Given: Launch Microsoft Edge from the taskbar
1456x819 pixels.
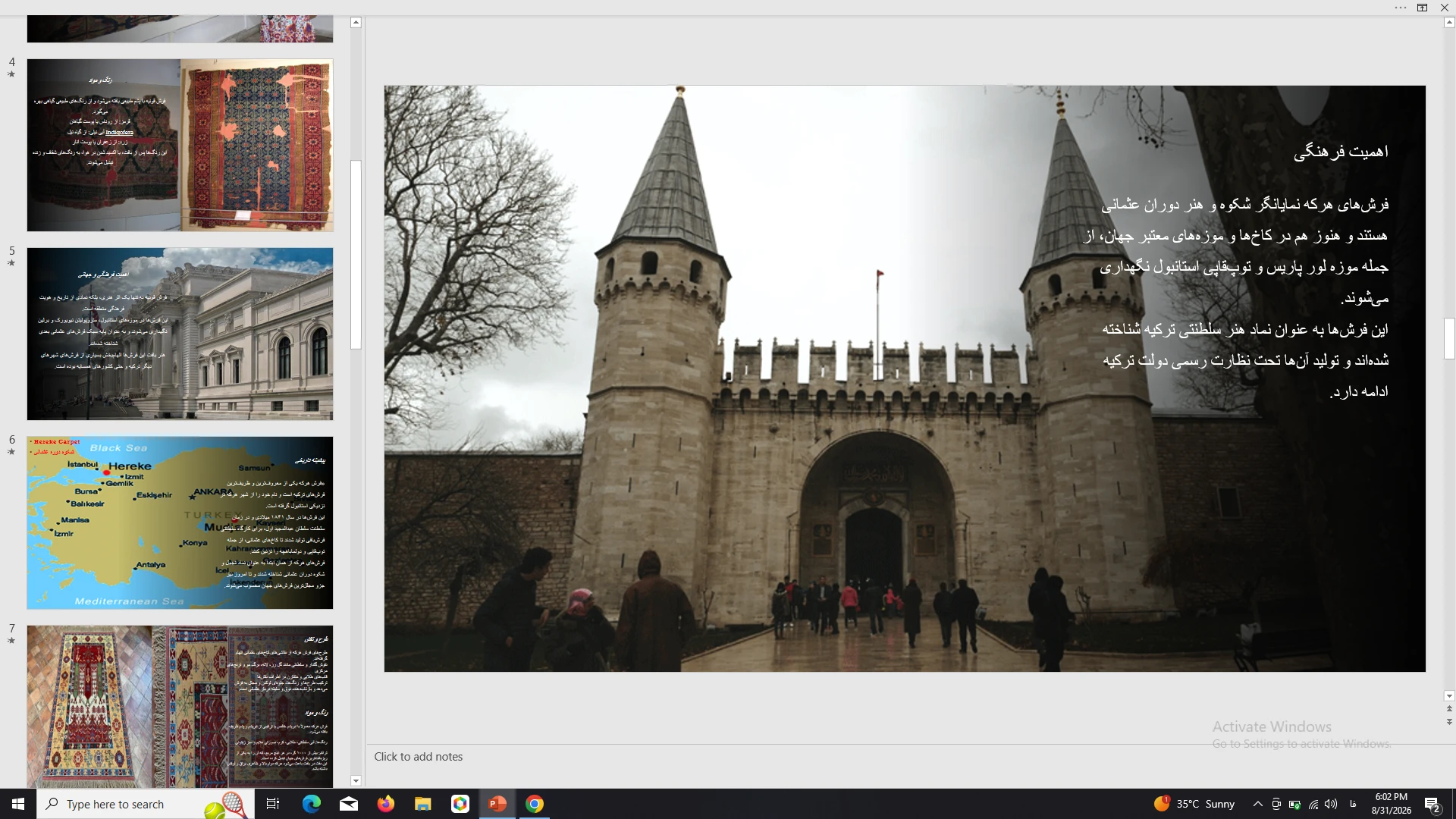Looking at the screenshot, I should point(311,804).
